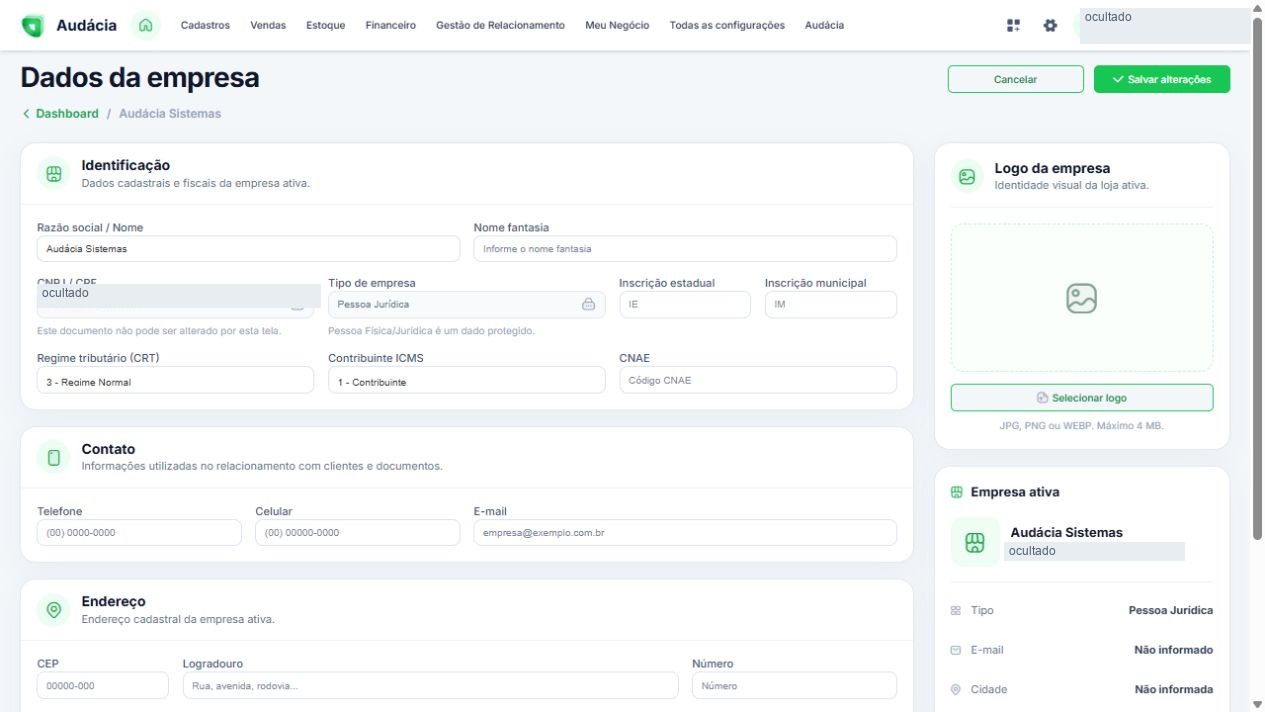Click the Audácia shield logo

pos(33,26)
